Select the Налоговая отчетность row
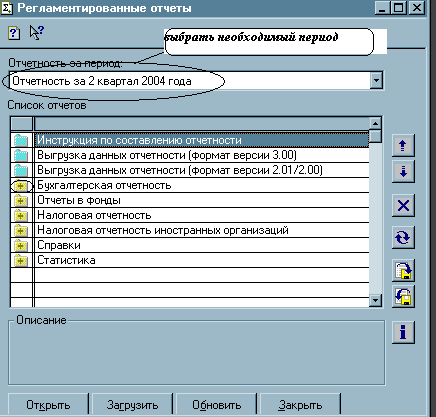The height and width of the screenshot is (417, 436). point(202,215)
